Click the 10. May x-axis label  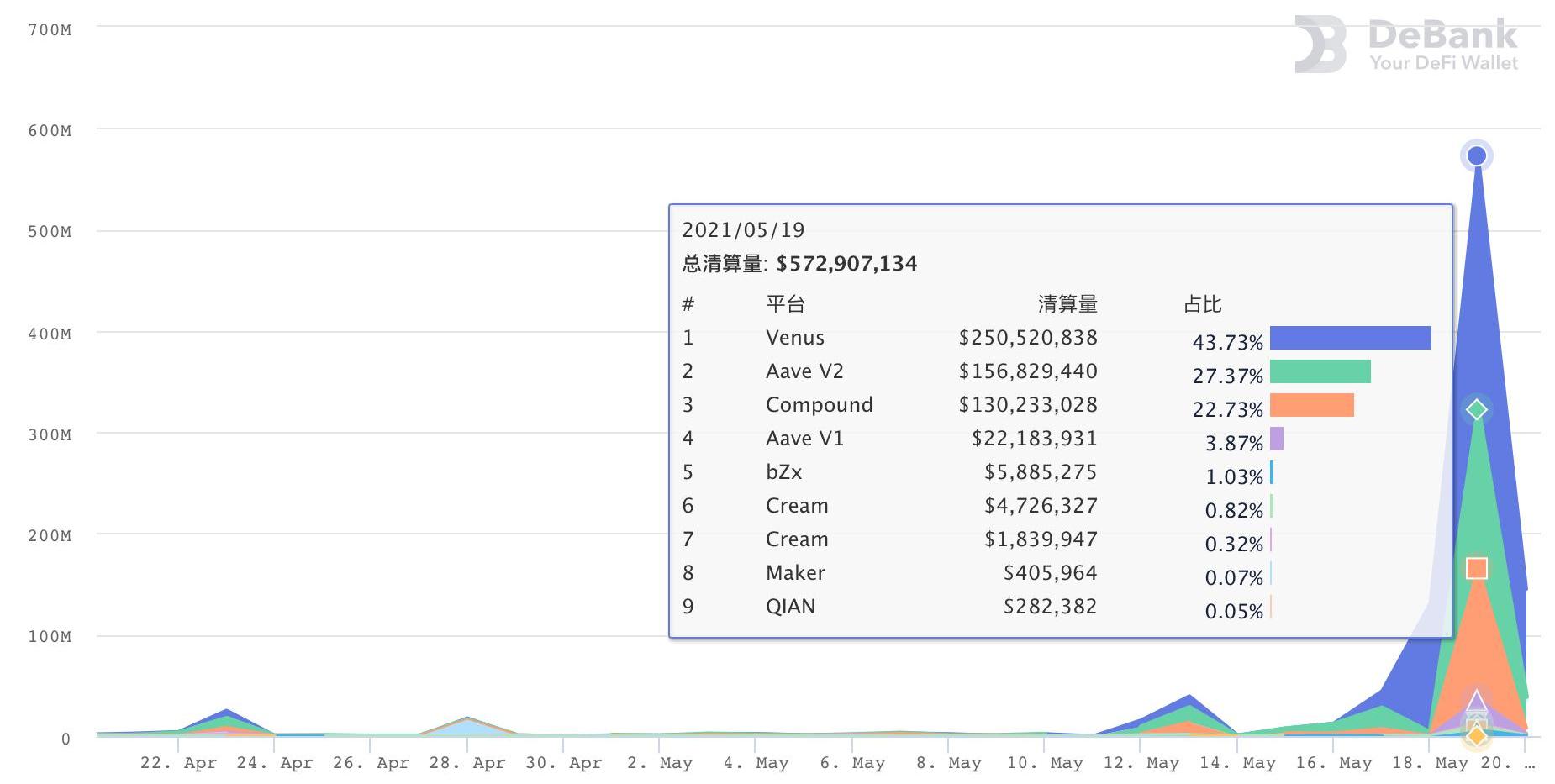point(1045,763)
